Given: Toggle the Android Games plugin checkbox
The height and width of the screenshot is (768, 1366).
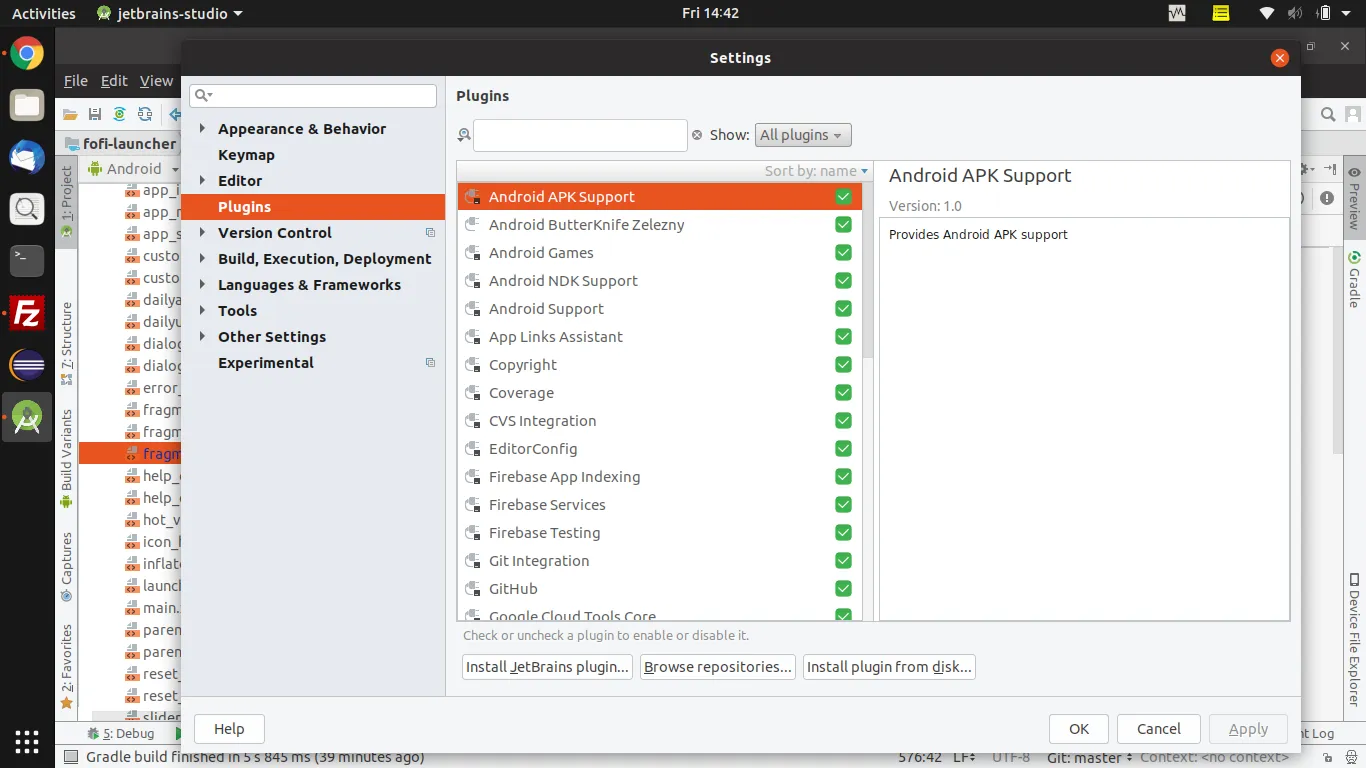Looking at the screenshot, I should pyautogui.click(x=843, y=253).
